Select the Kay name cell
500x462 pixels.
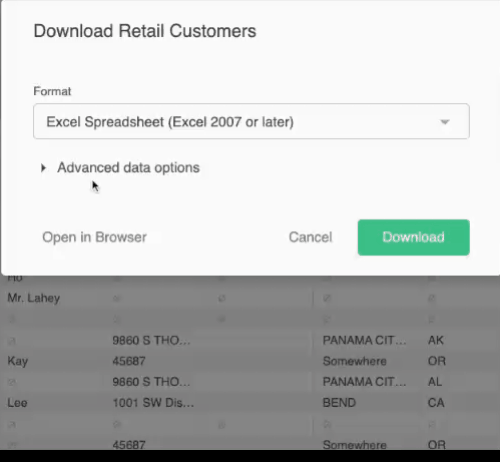[x=18, y=361]
